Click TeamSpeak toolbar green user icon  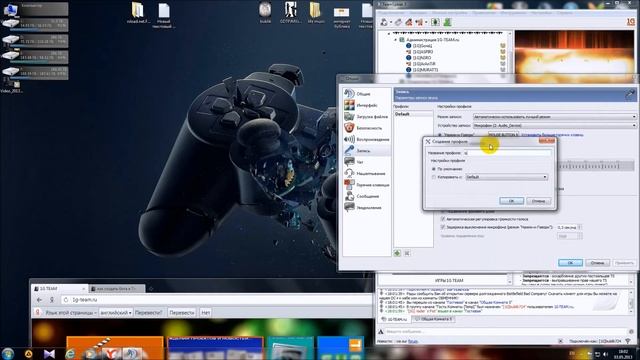click(x=447, y=22)
